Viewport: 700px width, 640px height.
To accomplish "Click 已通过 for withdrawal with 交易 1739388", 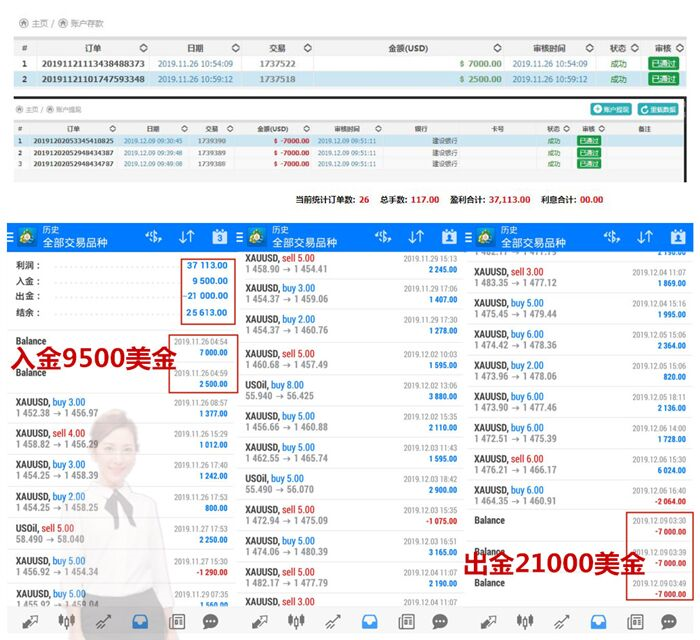I will click(589, 164).
